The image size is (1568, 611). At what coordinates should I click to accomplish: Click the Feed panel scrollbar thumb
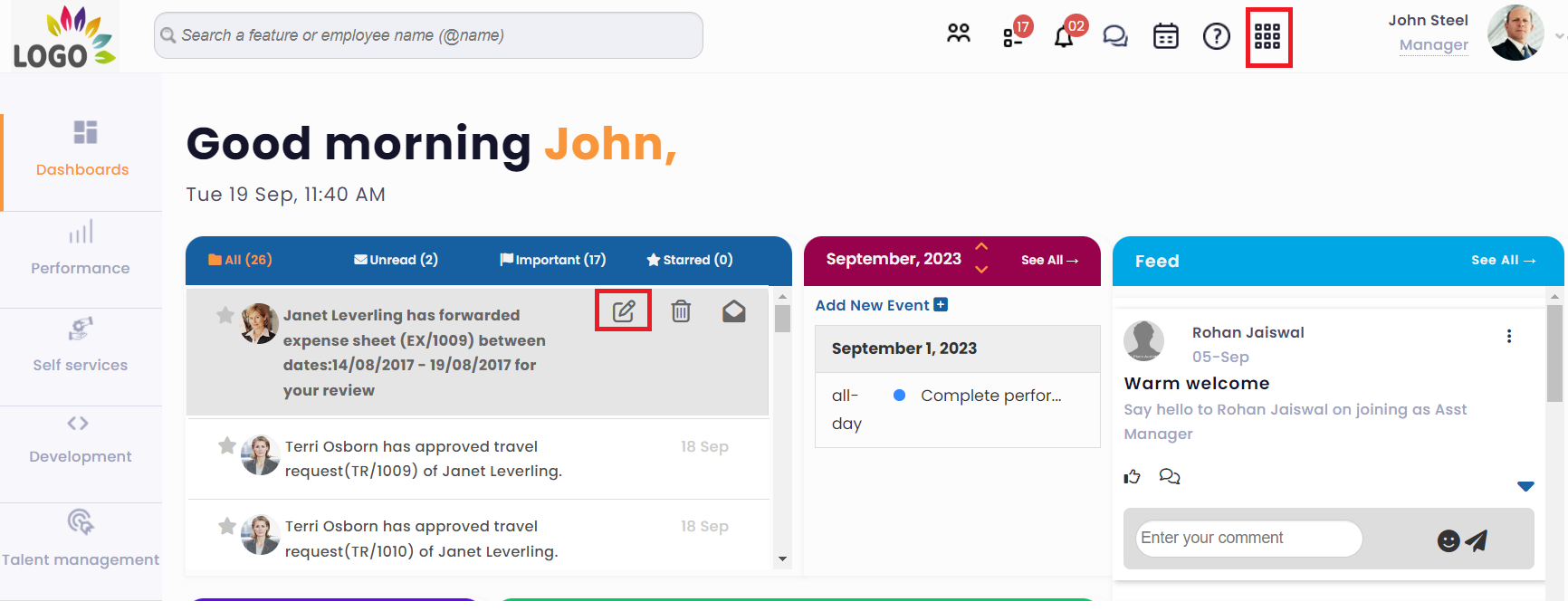pyautogui.click(x=1554, y=353)
